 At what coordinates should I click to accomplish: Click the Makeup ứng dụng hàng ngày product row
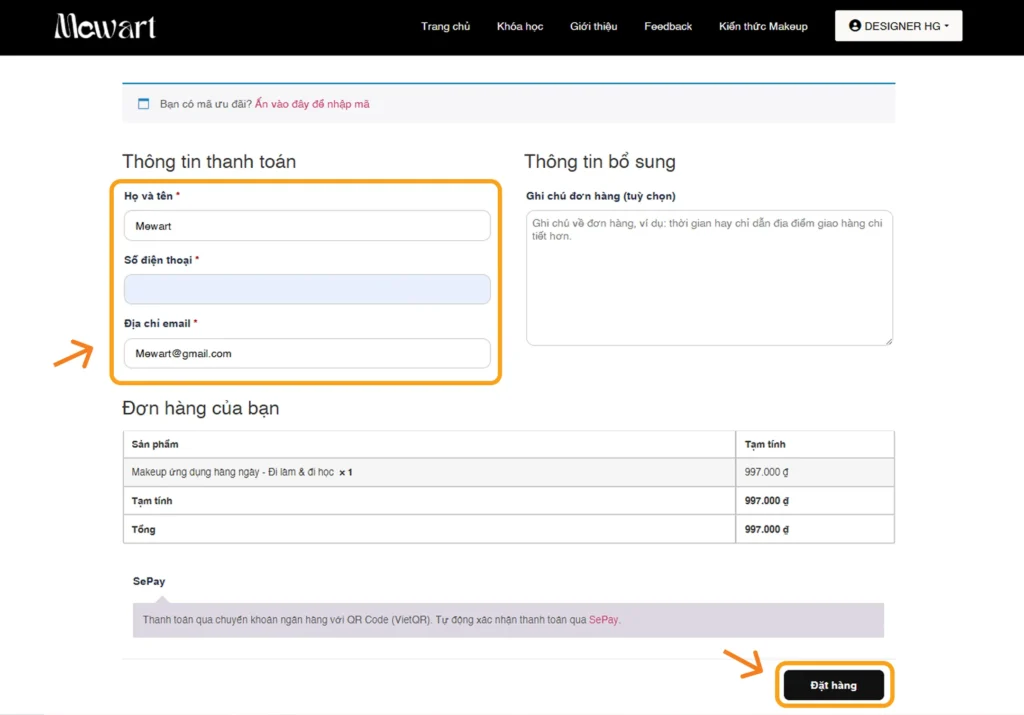coord(242,472)
